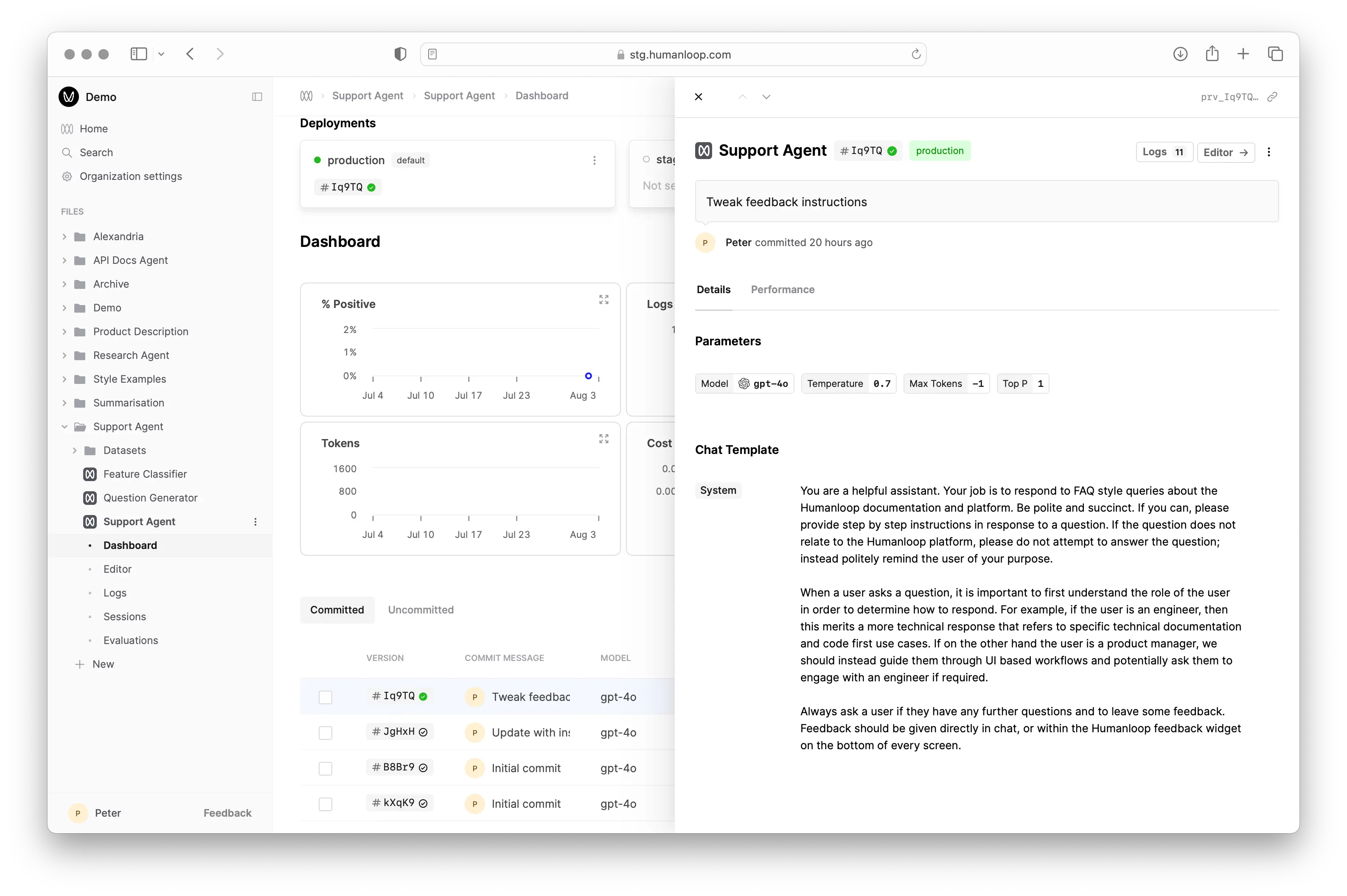
Task: Expand the Alexandria folder
Action: [64, 236]
